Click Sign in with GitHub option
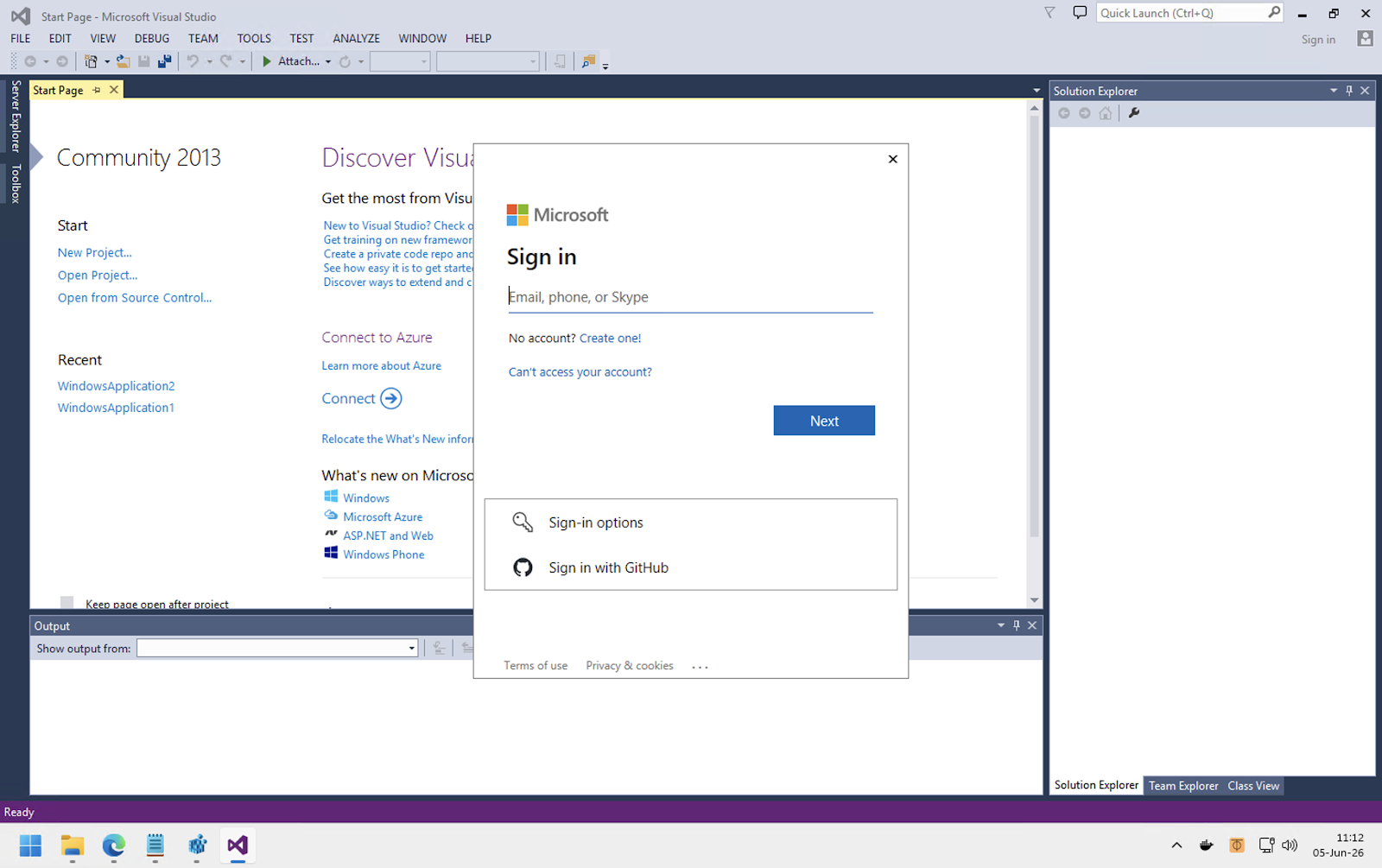1382x868 pixels. point(691,567)
